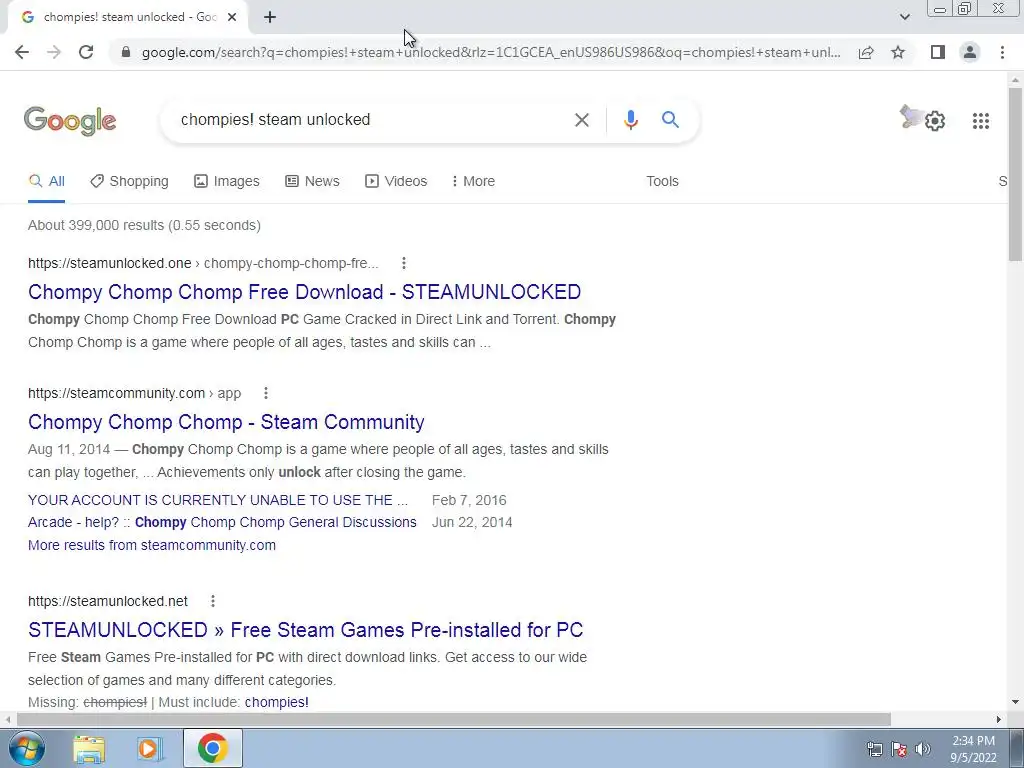Go to the Google logo homepage
Viewport: 1024px width, 768px height.
(70, 121)
